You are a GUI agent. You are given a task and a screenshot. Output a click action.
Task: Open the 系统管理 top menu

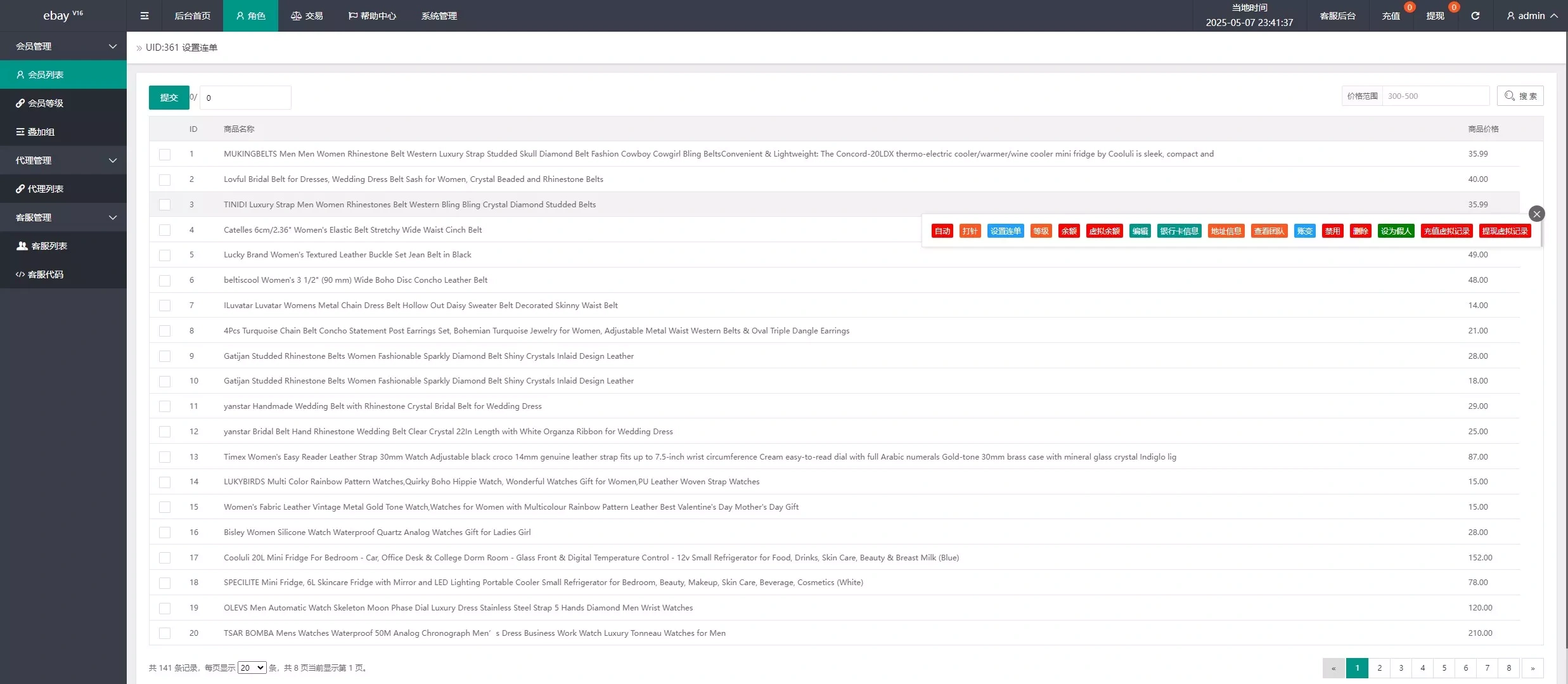[x=439, y=16]
